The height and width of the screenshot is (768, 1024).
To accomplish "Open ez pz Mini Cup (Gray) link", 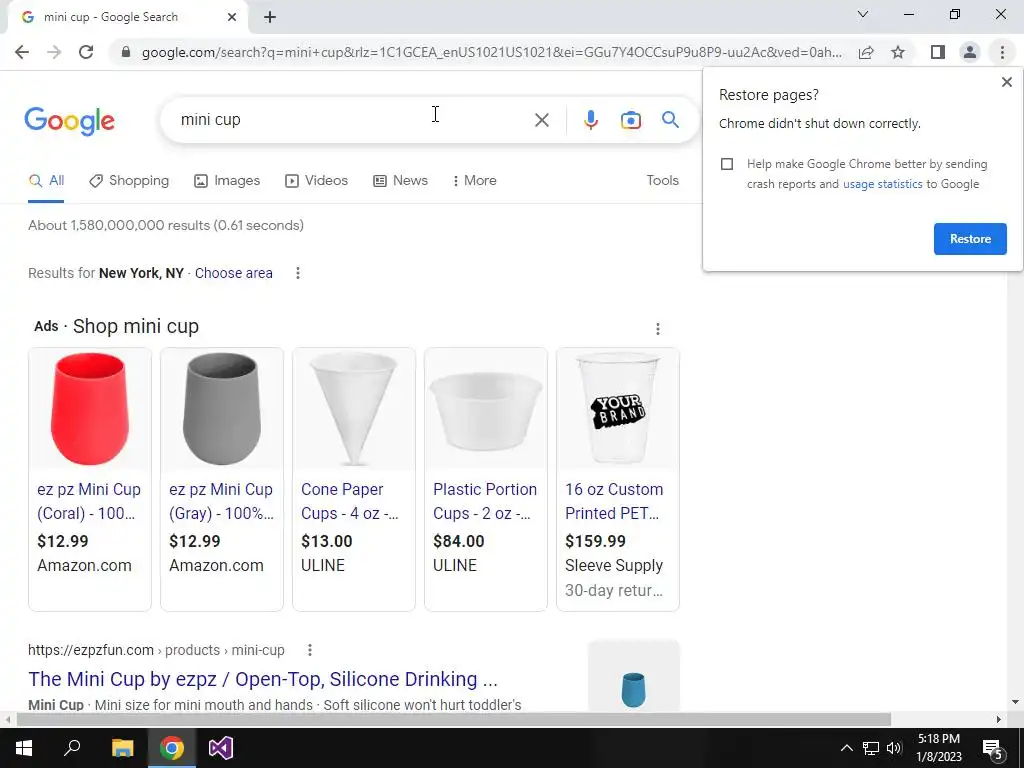I will 221,502.
